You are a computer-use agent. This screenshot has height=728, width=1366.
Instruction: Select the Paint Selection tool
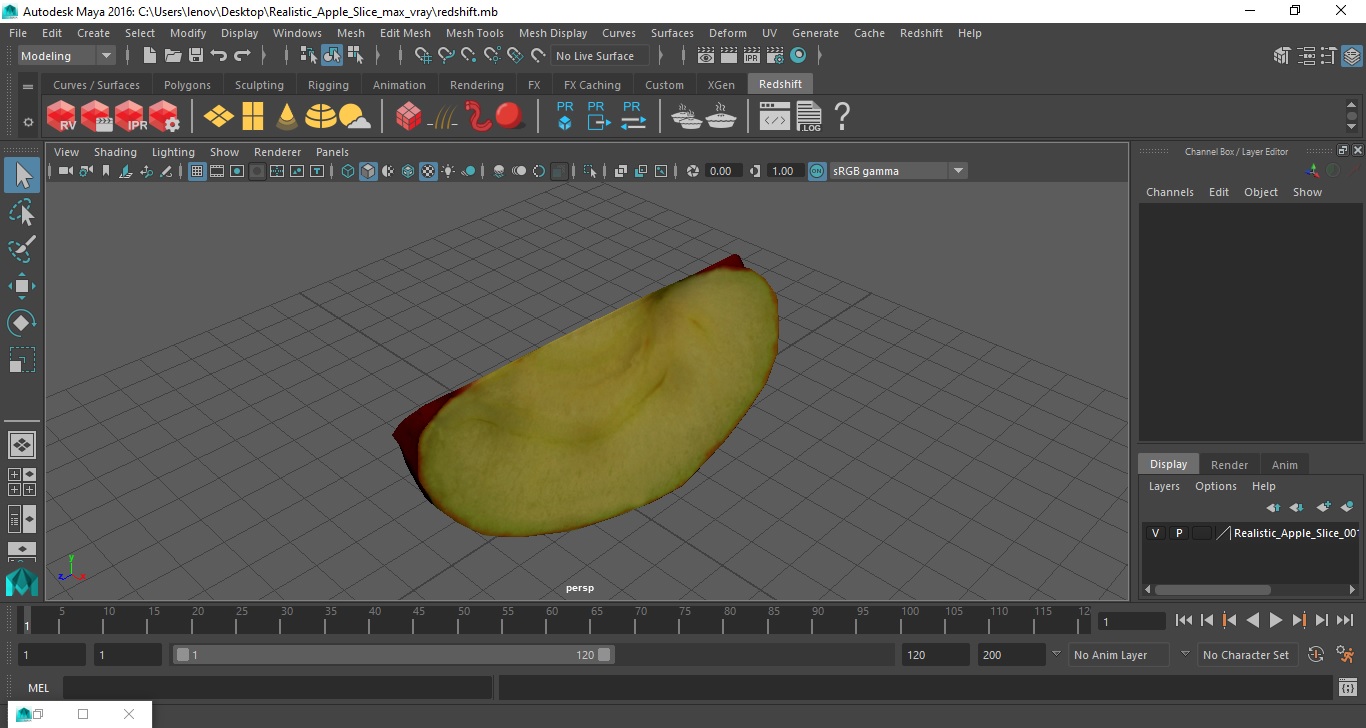22,249
